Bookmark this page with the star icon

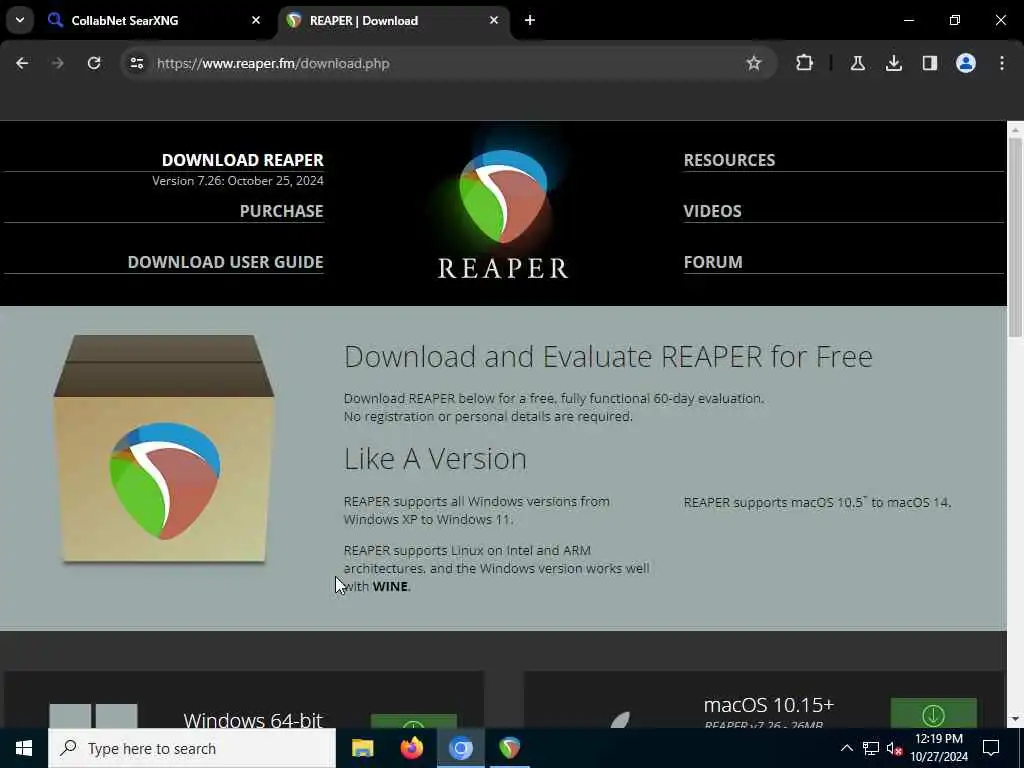(x=754, y=63)
